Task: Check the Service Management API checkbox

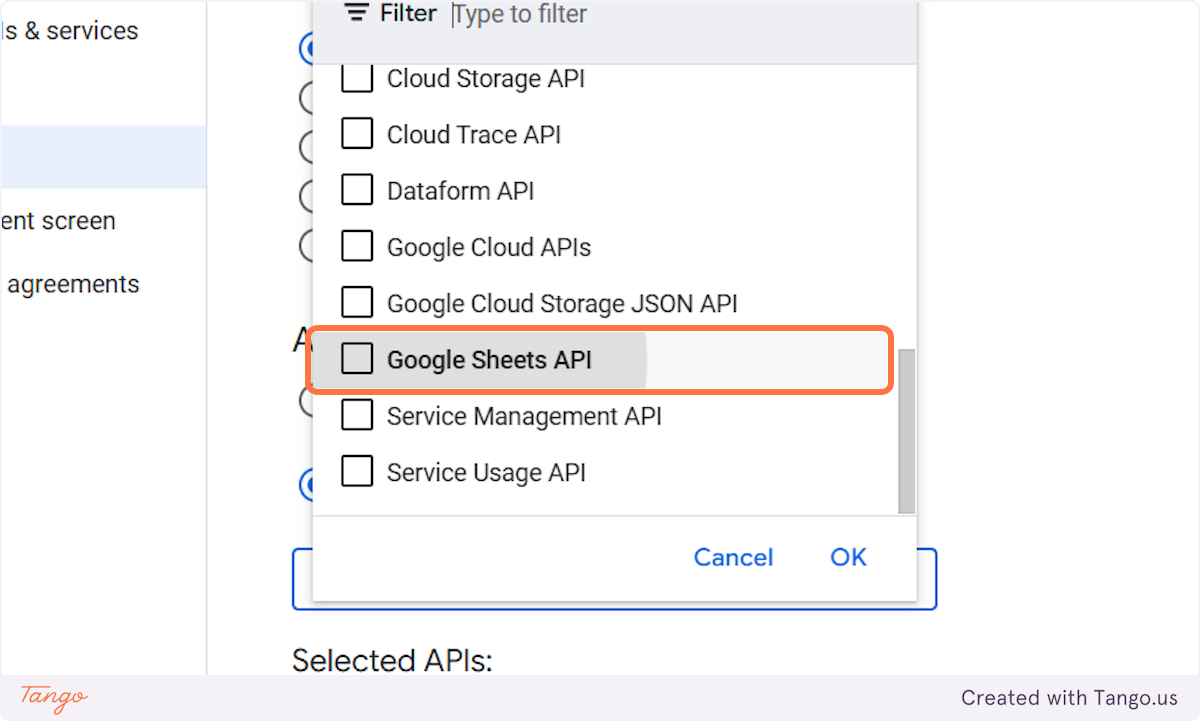Action: point(356,414)
